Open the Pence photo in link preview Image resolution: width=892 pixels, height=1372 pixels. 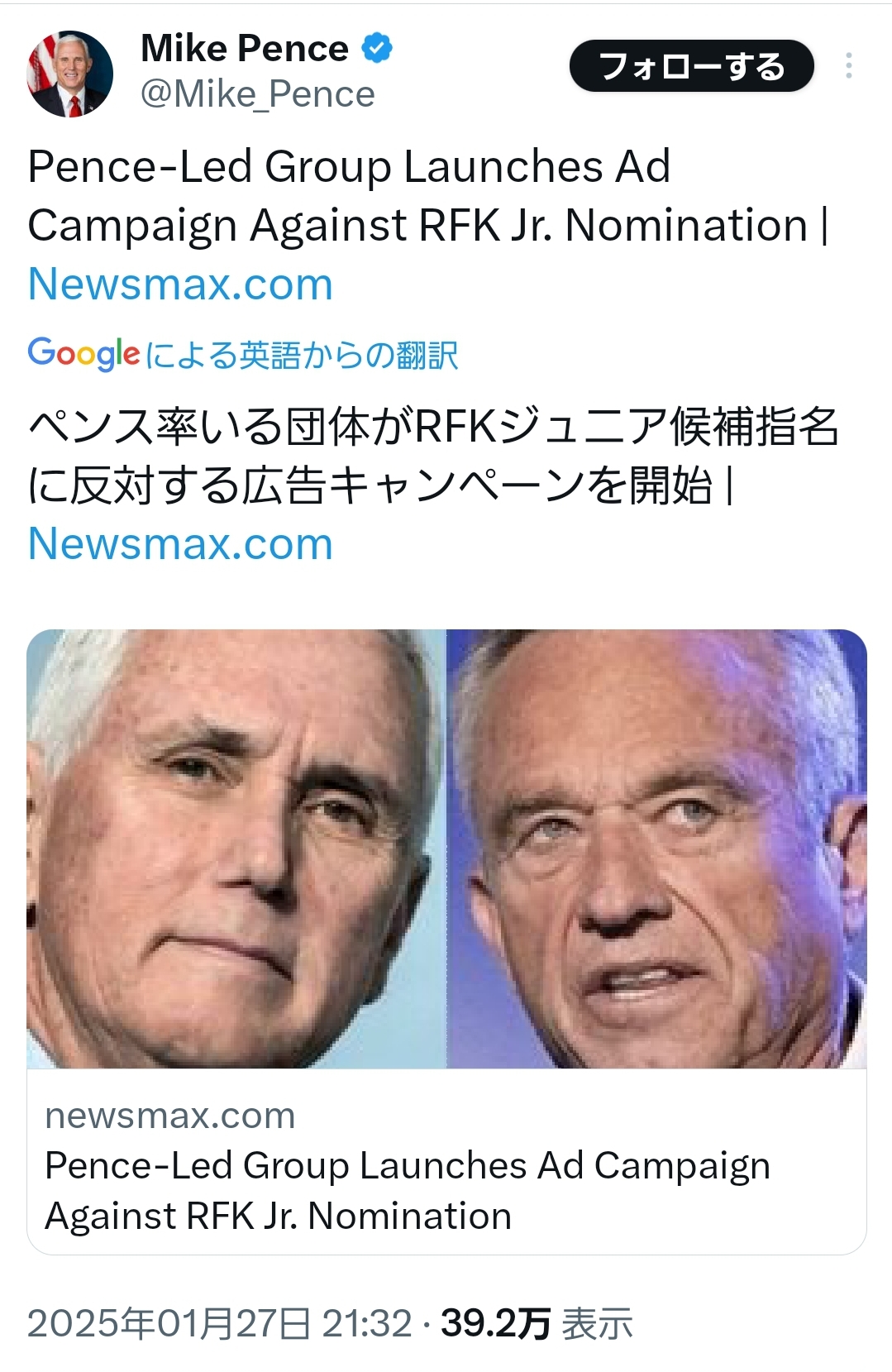pyautogui.click(x=236, y=849)
